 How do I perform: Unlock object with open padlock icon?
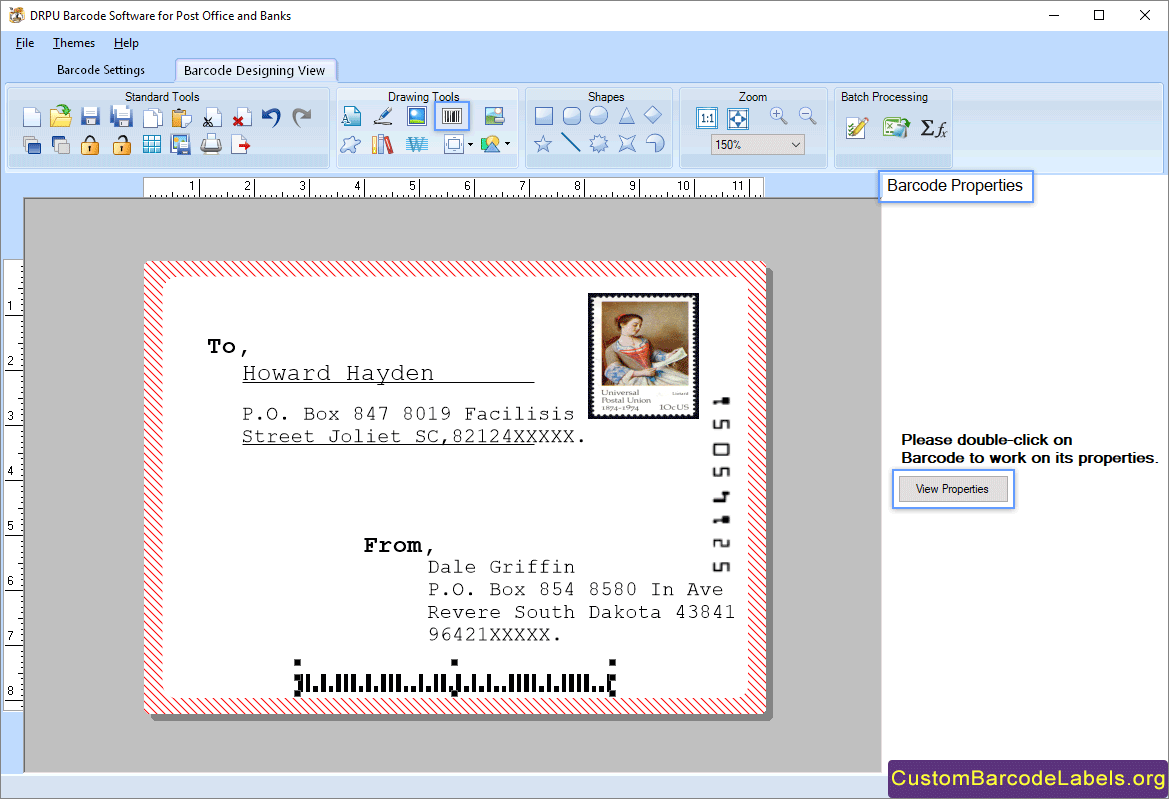coord(122,145)
